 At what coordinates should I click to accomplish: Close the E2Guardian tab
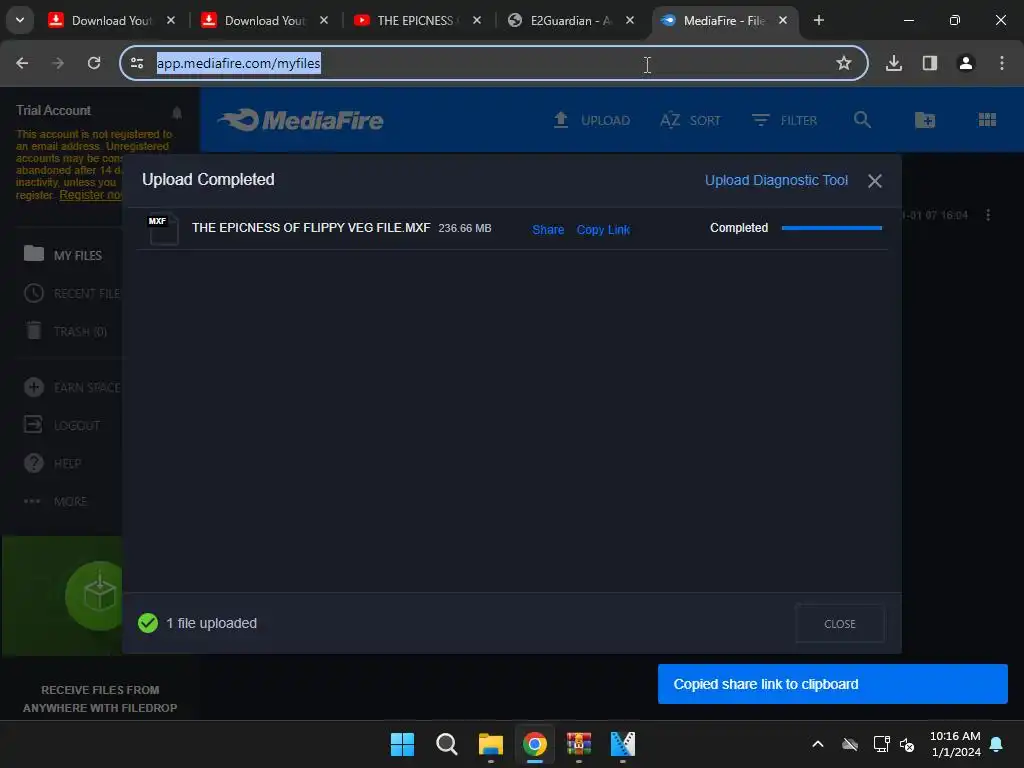point(630,20)
